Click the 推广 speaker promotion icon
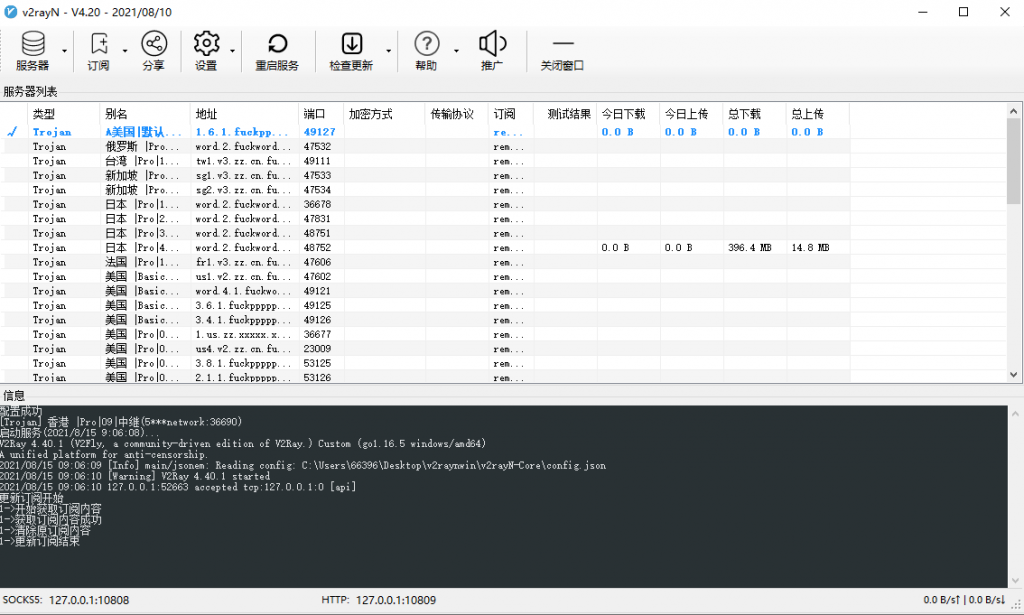1024x615 pixels. (492, 44)
